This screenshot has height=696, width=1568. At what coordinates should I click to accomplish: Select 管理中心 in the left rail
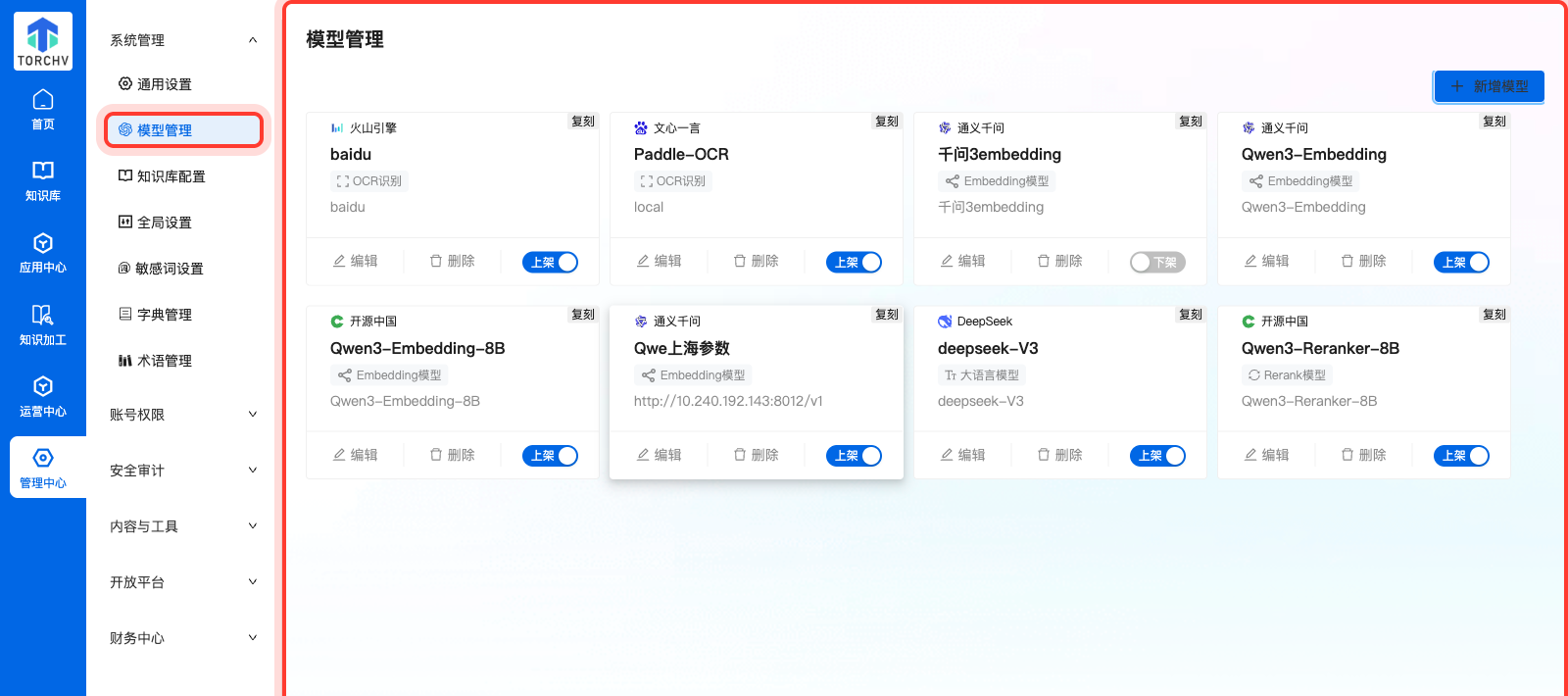pos(43,468)
